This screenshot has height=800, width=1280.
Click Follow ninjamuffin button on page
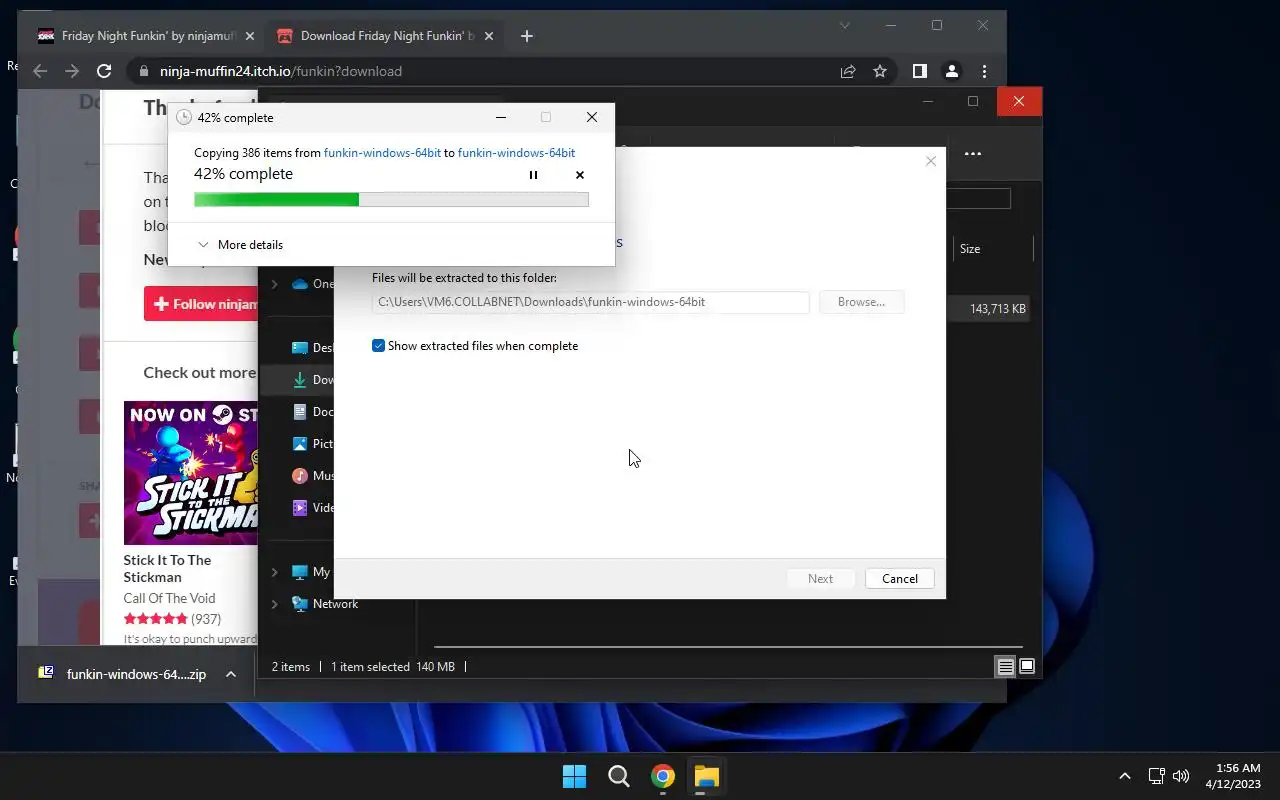[201, 304]
